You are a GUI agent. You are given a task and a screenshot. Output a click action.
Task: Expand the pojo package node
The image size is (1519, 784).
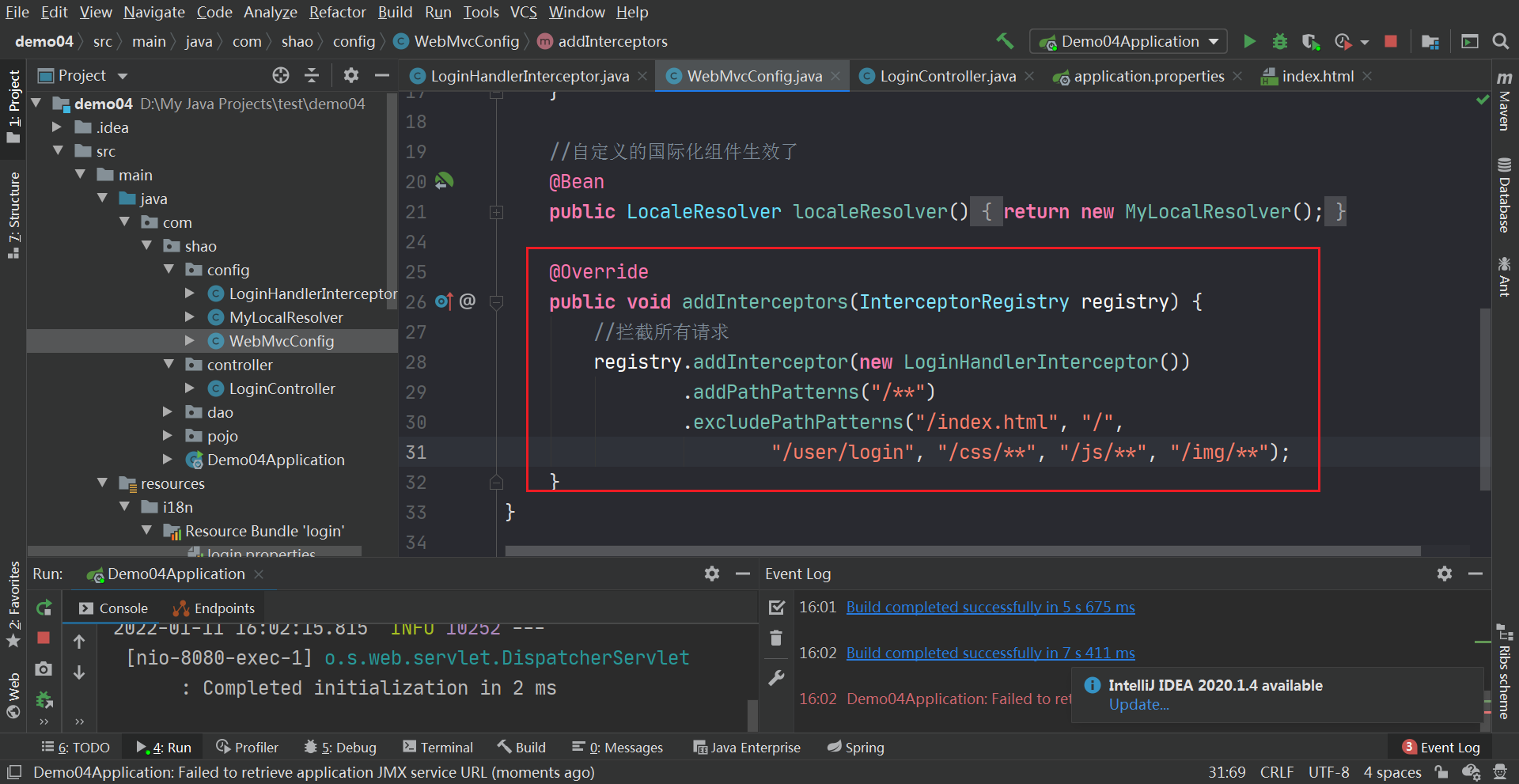[x=168, y=436]
